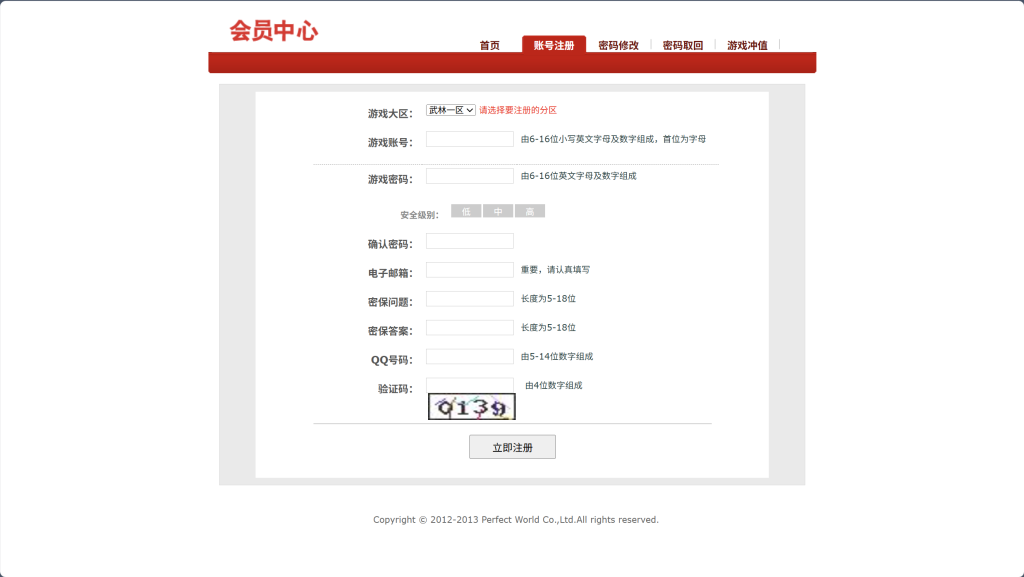Select the QQ号码 input field
Image resolution: width=1024 pixels, height=577 pixels.
[x=469, y=357]
